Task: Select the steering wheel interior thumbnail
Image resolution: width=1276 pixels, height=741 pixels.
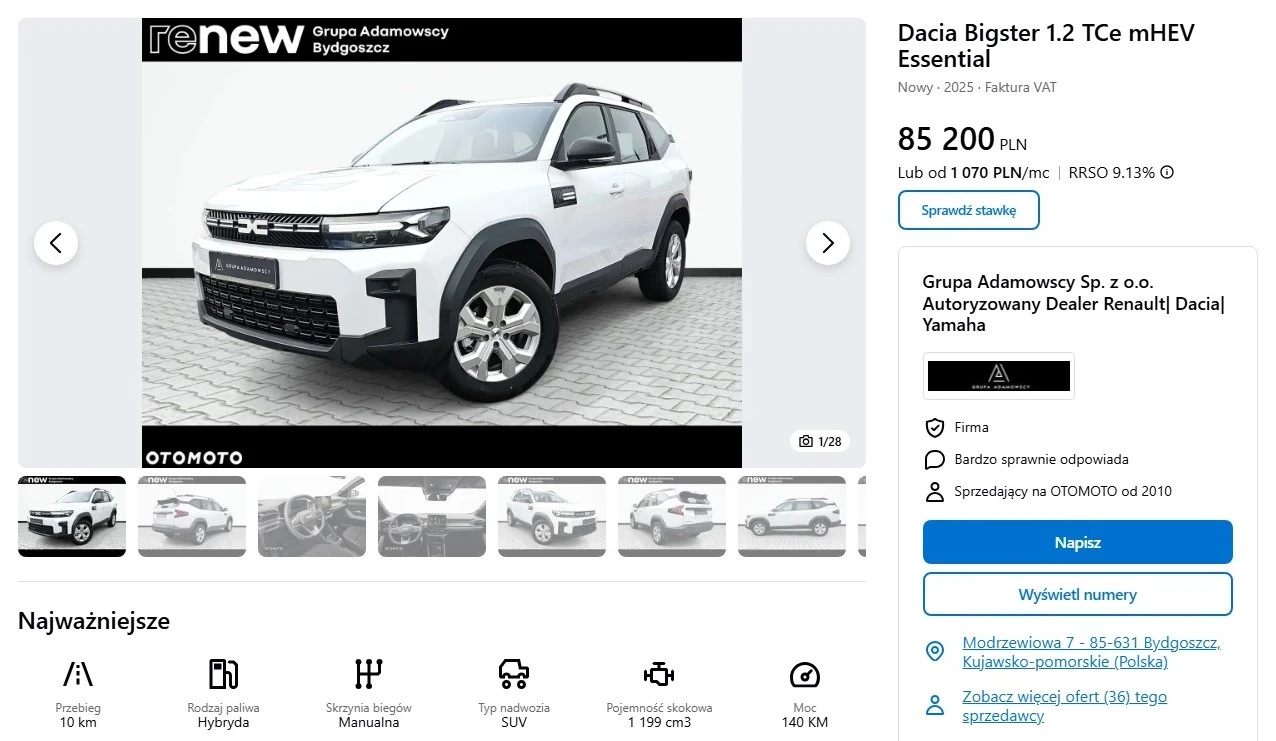Action: click(312, 516)
